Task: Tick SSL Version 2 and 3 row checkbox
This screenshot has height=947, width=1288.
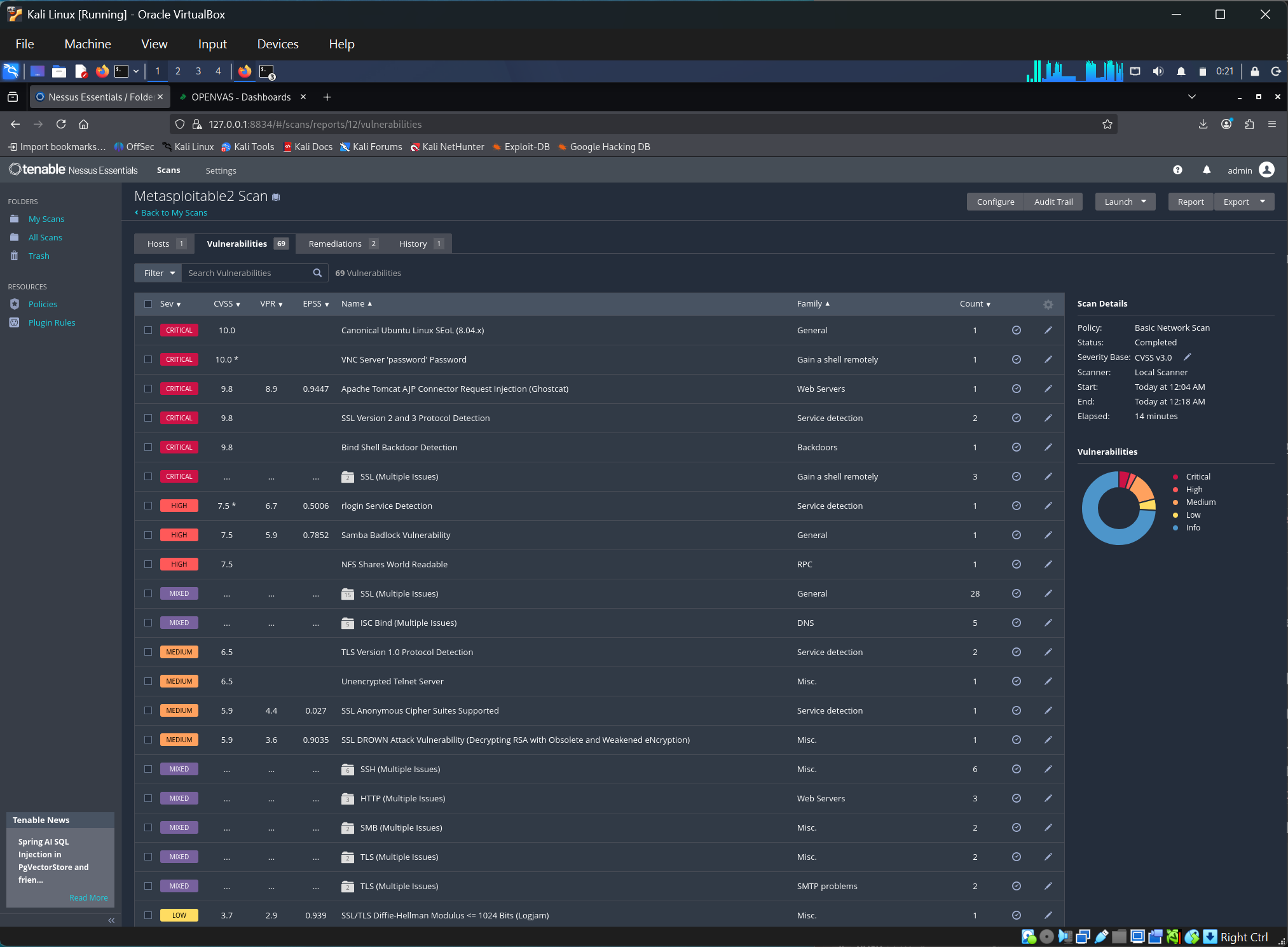Action: 148,418
